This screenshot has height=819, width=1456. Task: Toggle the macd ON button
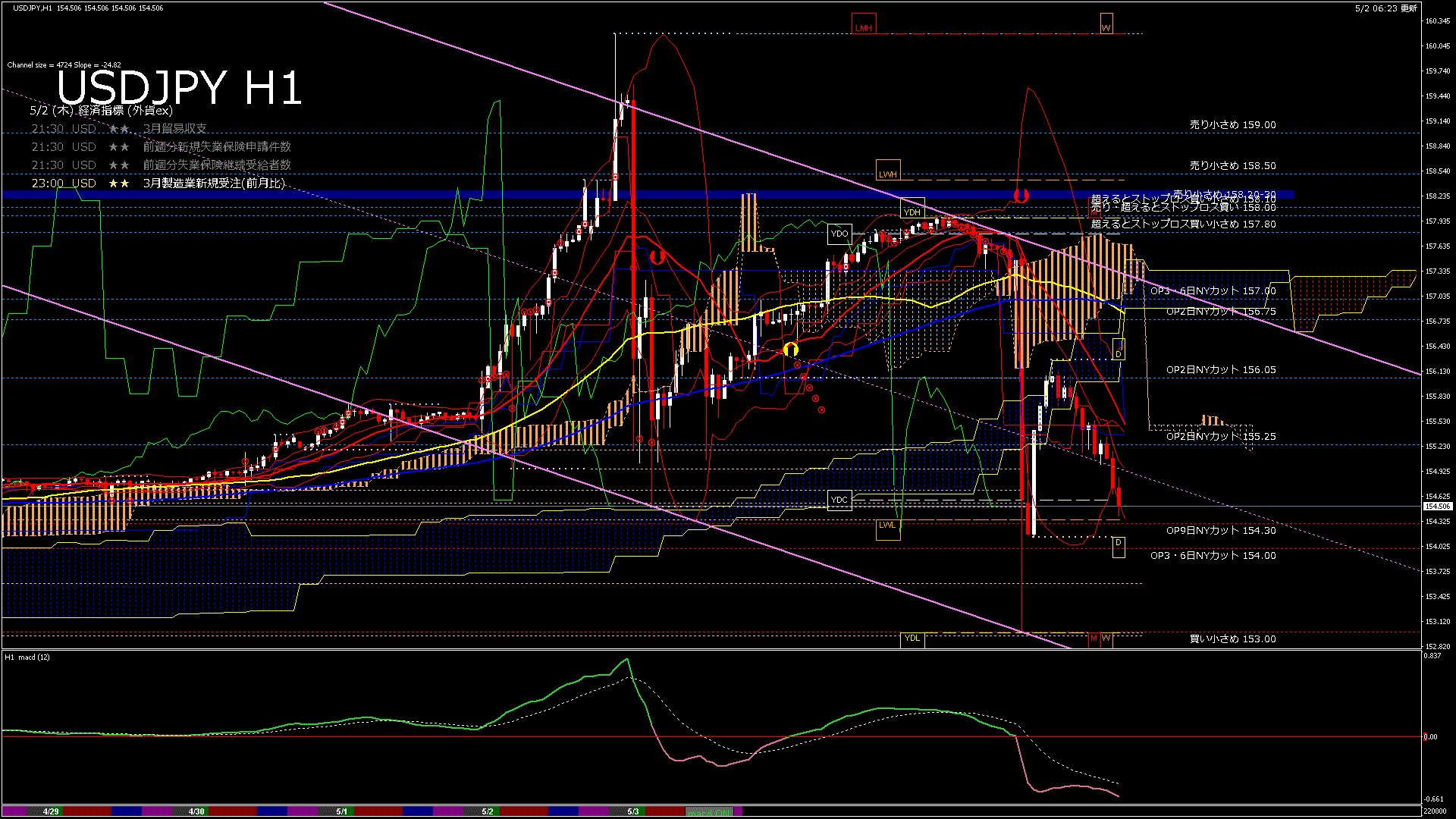(710, 811)
